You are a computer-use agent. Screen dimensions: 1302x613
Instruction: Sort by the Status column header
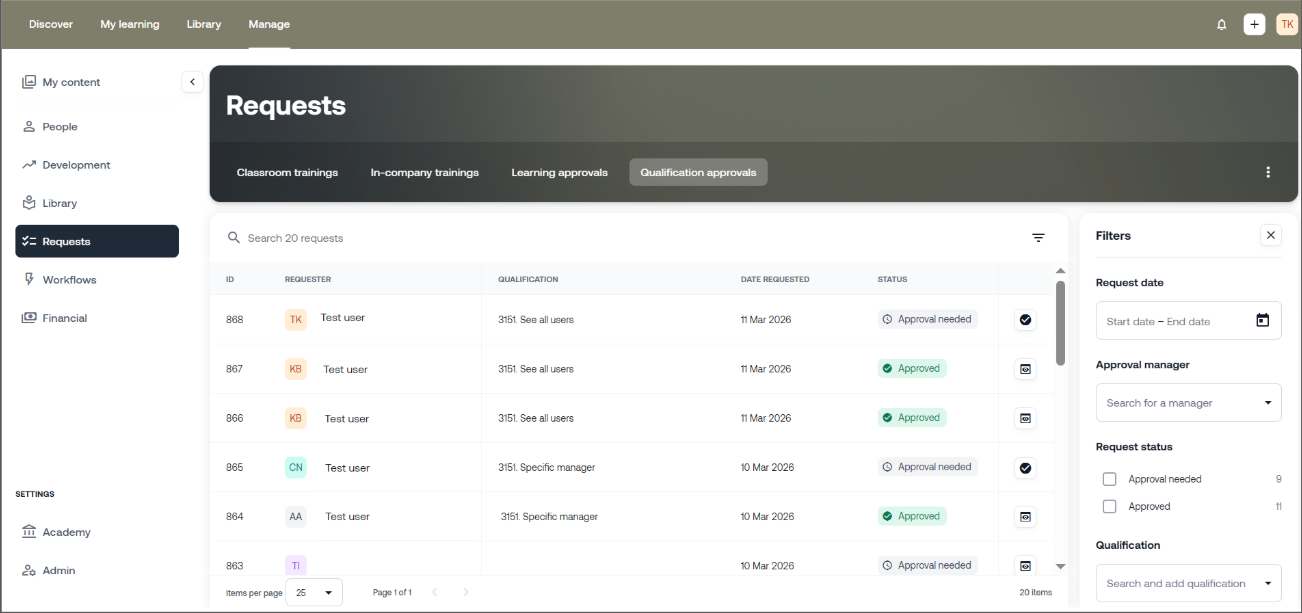(890, 279)
